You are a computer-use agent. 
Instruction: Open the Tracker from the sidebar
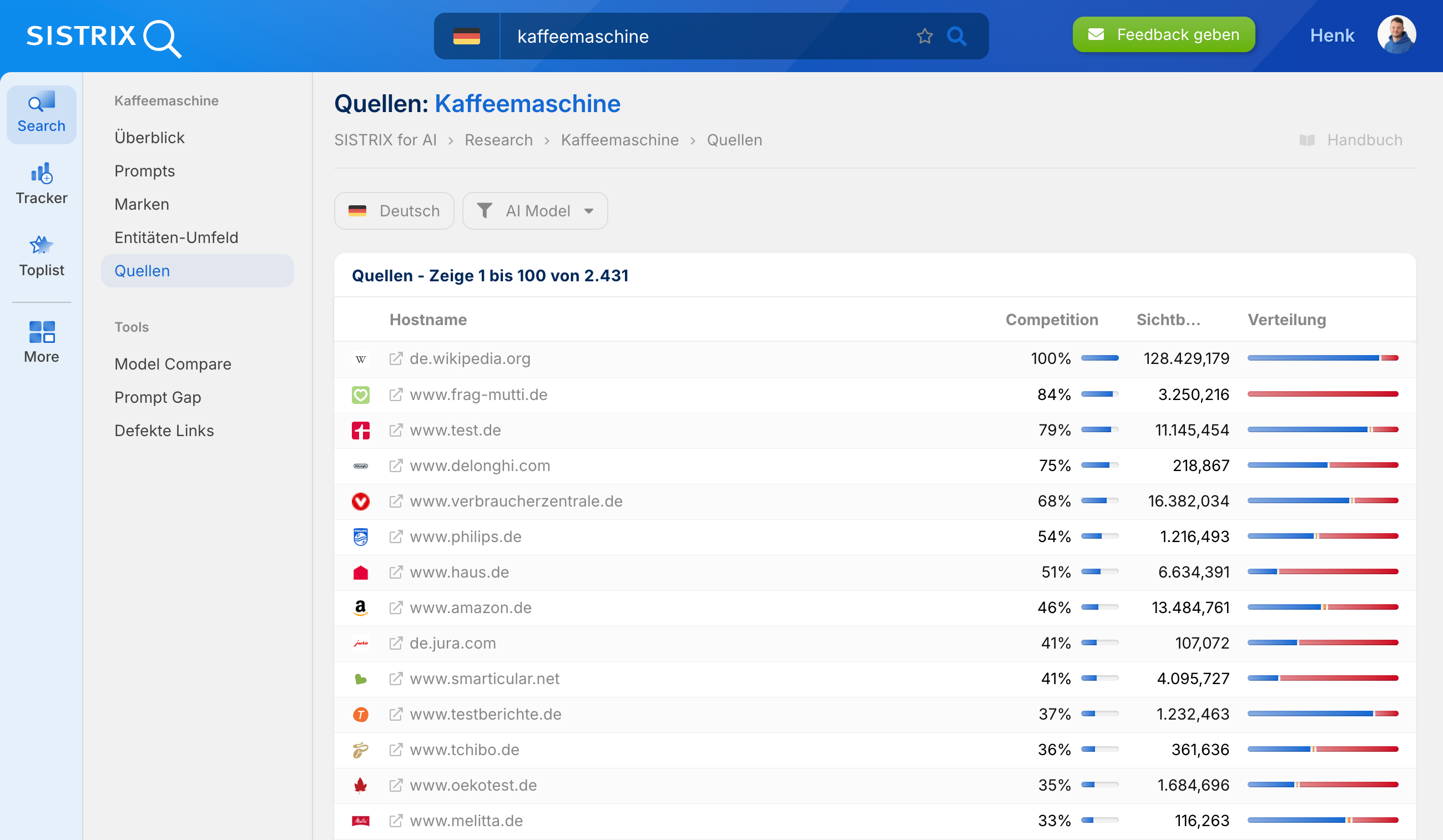tap(41, 183)
